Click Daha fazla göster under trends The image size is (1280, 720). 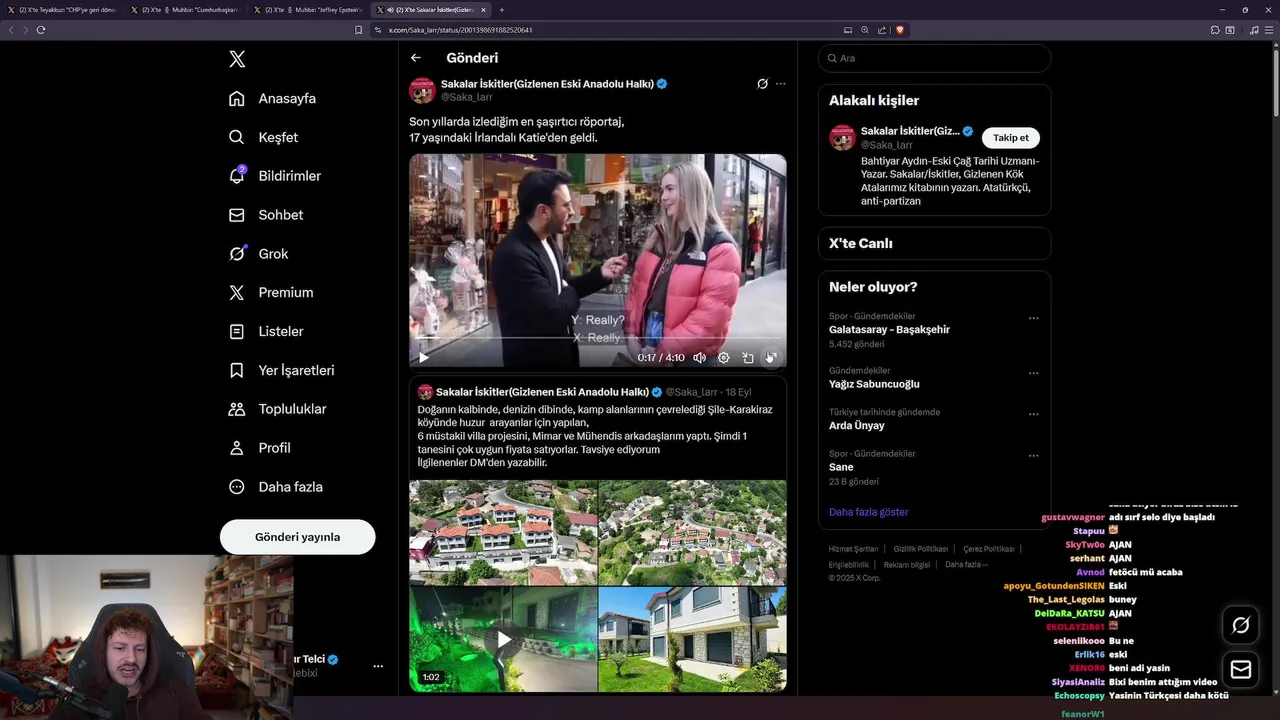click(868, 512)
